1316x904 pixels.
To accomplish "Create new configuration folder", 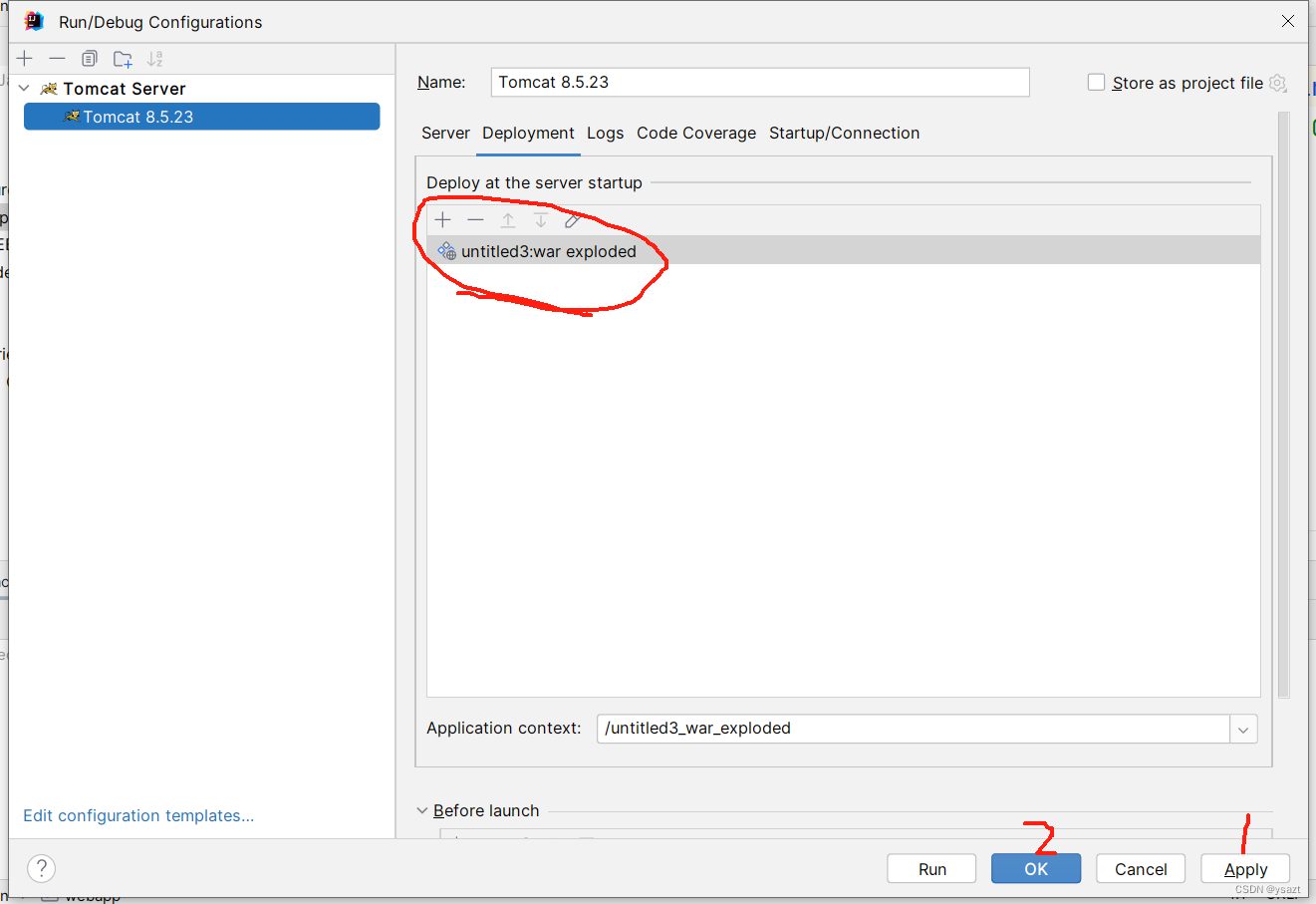I will (123, 59).
